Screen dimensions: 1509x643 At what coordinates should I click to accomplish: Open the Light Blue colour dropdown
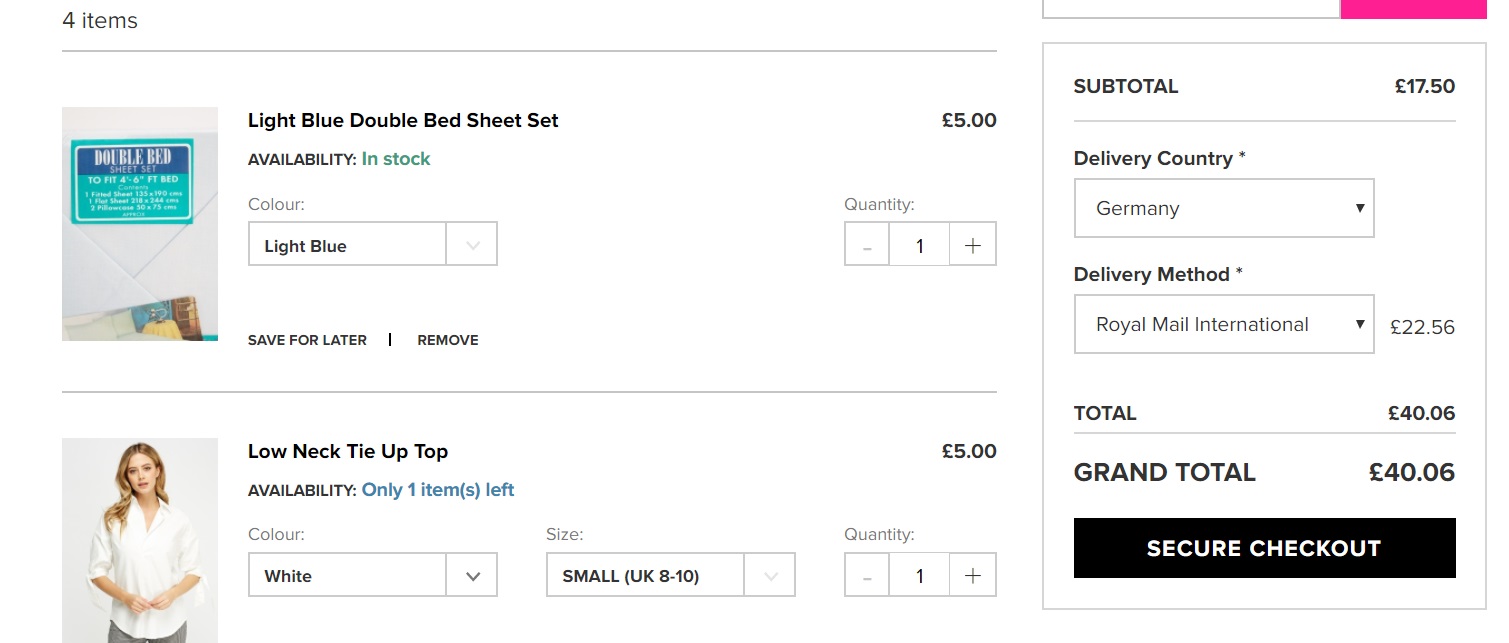click(x=372, y=245)
